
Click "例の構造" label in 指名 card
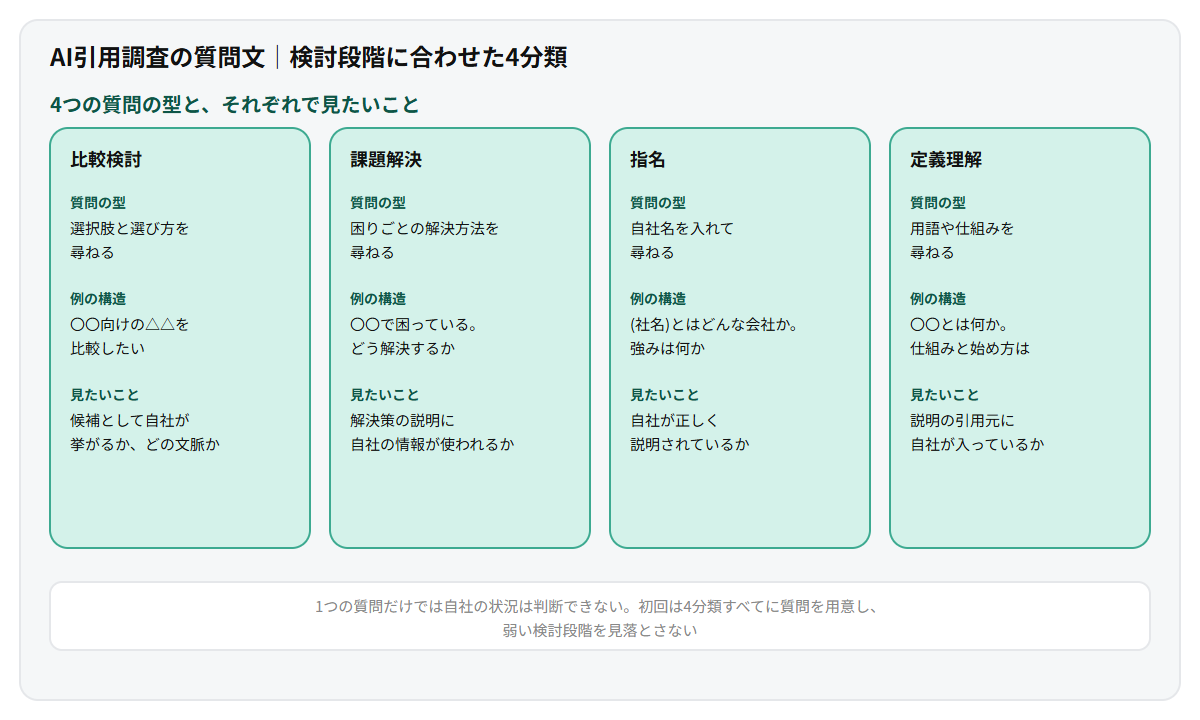tap(658, 299)
